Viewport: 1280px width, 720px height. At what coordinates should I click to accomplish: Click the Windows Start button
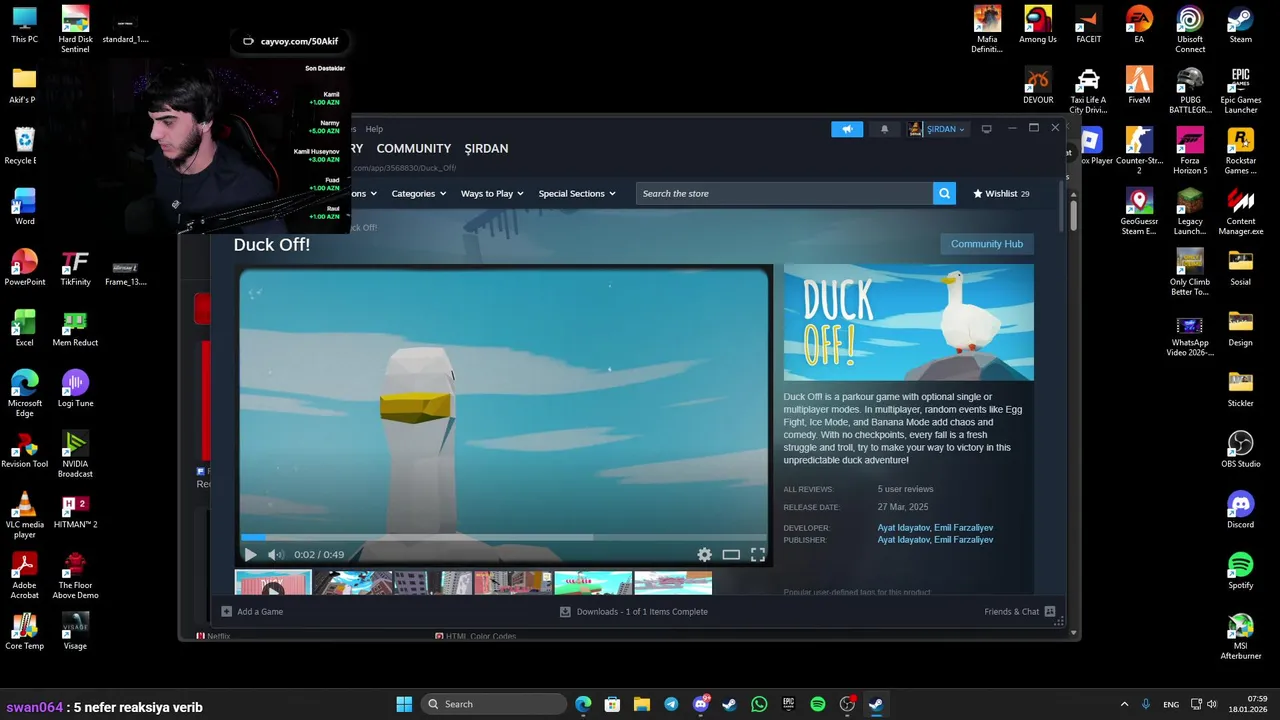click(x=404, y=704)
